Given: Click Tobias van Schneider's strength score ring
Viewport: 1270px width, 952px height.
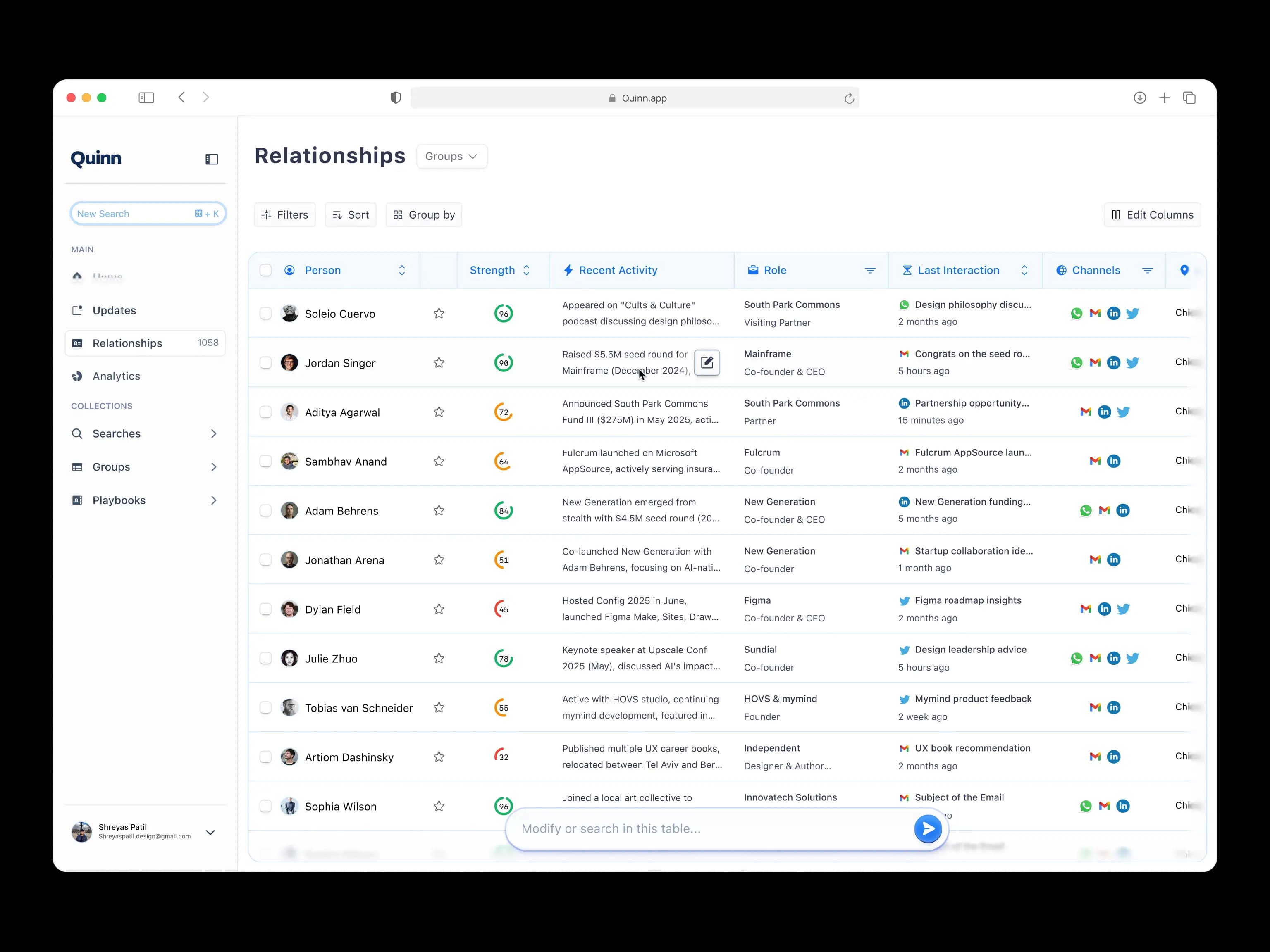Looking at the screenshot, I should (503, 707).
